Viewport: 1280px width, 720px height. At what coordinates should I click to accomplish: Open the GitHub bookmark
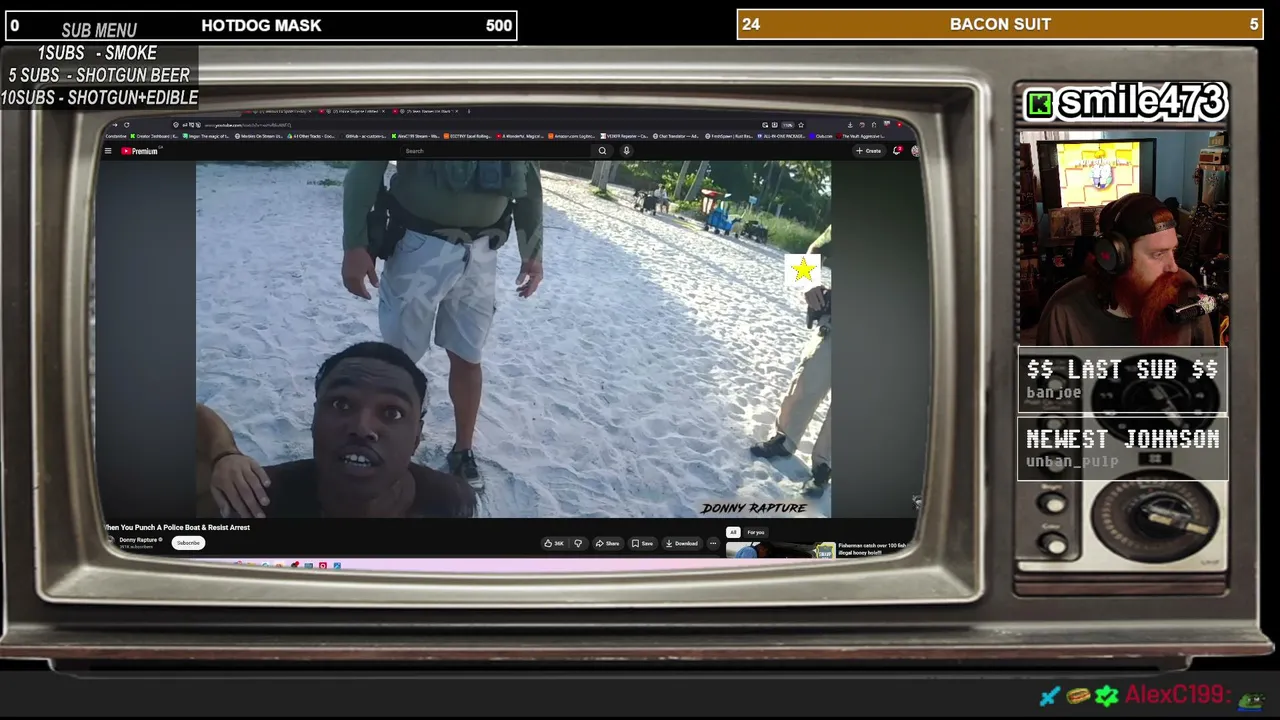[x=365, y=136]
